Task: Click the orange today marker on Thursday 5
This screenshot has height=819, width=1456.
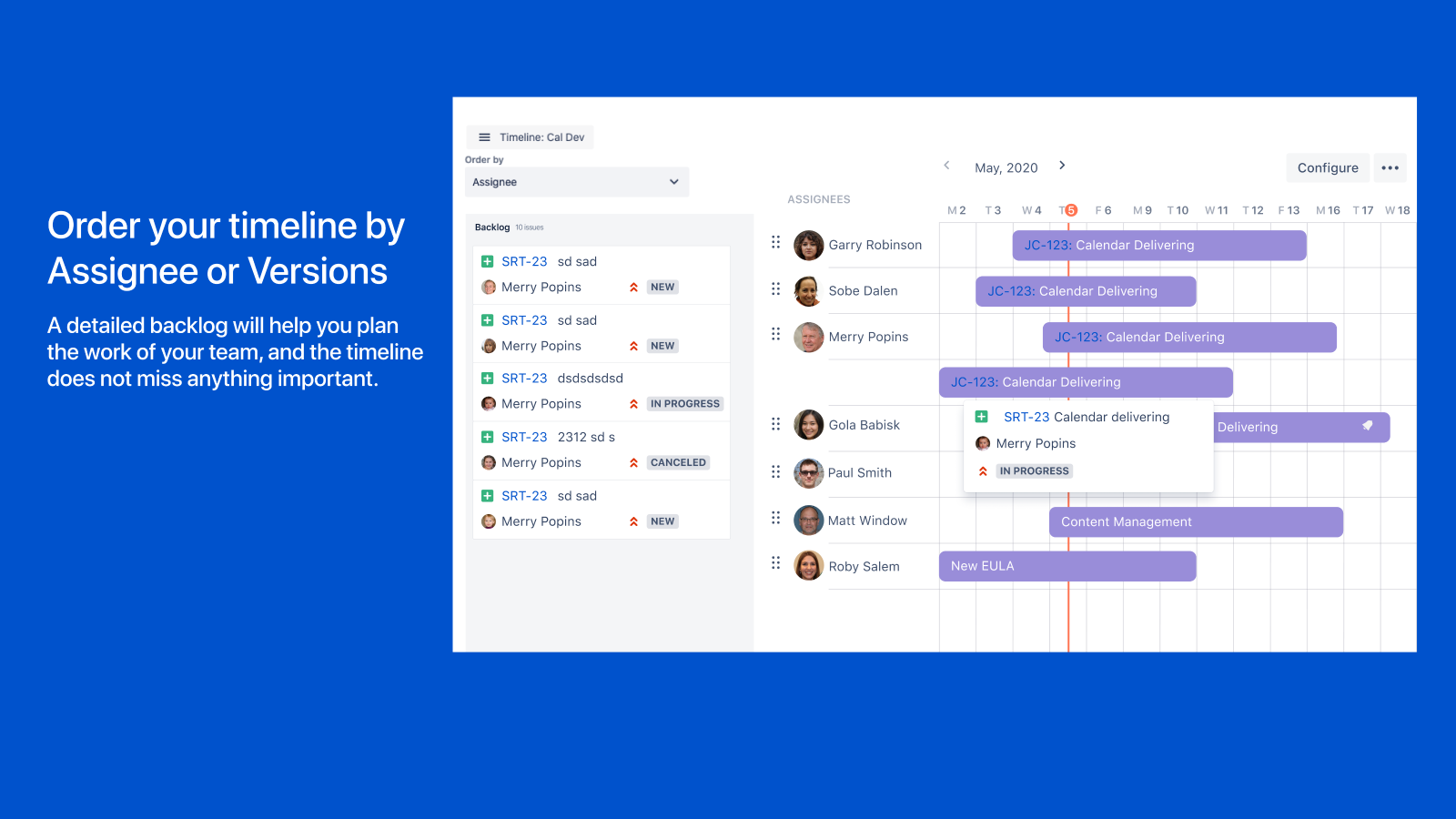Action: [x=1069, y=208]
